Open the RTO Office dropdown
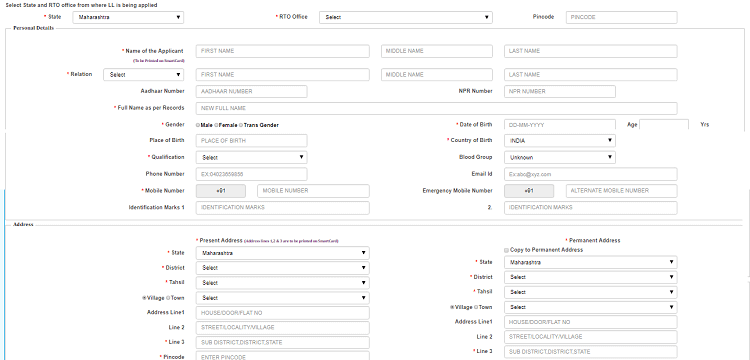The width and height of the screenshot is (750, 360). pos(406,17)
